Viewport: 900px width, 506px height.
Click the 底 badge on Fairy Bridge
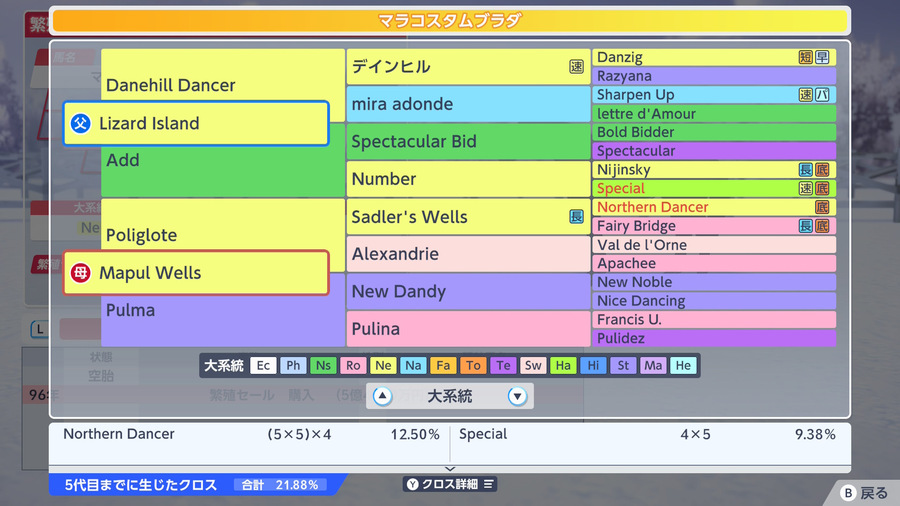(822, 225)
